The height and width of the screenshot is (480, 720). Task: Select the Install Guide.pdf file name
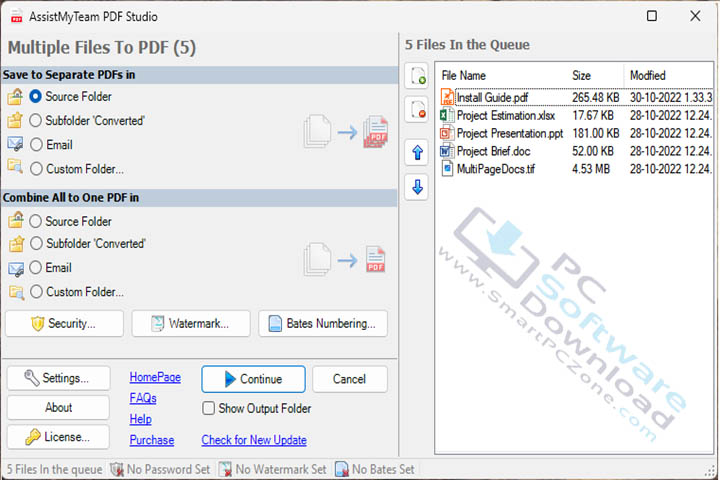tap(492, 97)
